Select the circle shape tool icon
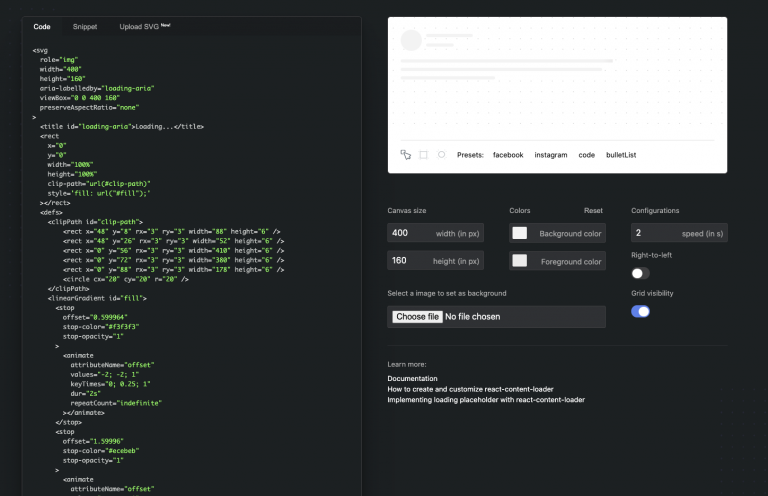This screenshot has width=768, height=496. pos(441,155)
